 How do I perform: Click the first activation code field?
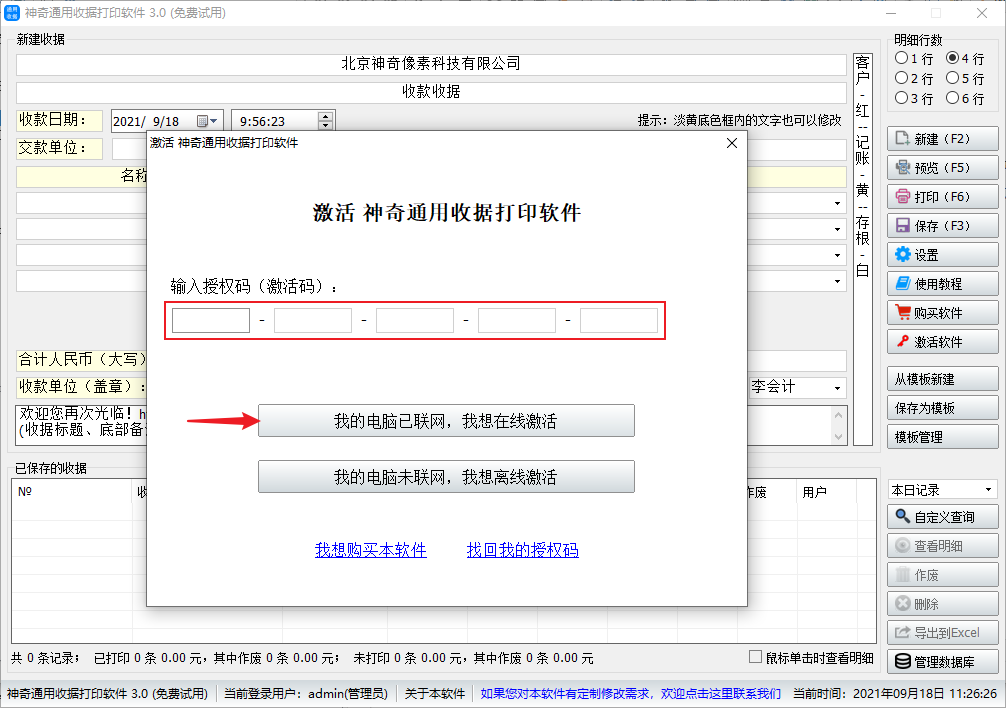tap(211, 321)
